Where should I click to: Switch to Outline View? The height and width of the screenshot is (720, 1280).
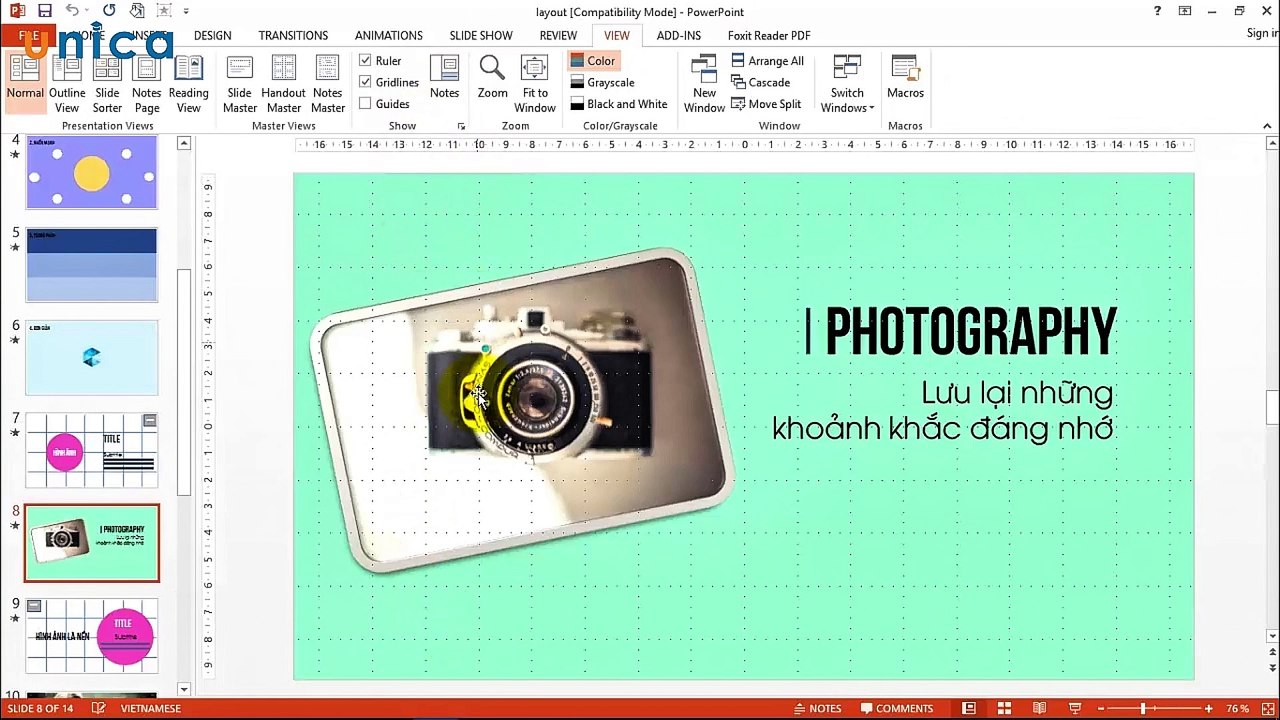coord(67,84)
